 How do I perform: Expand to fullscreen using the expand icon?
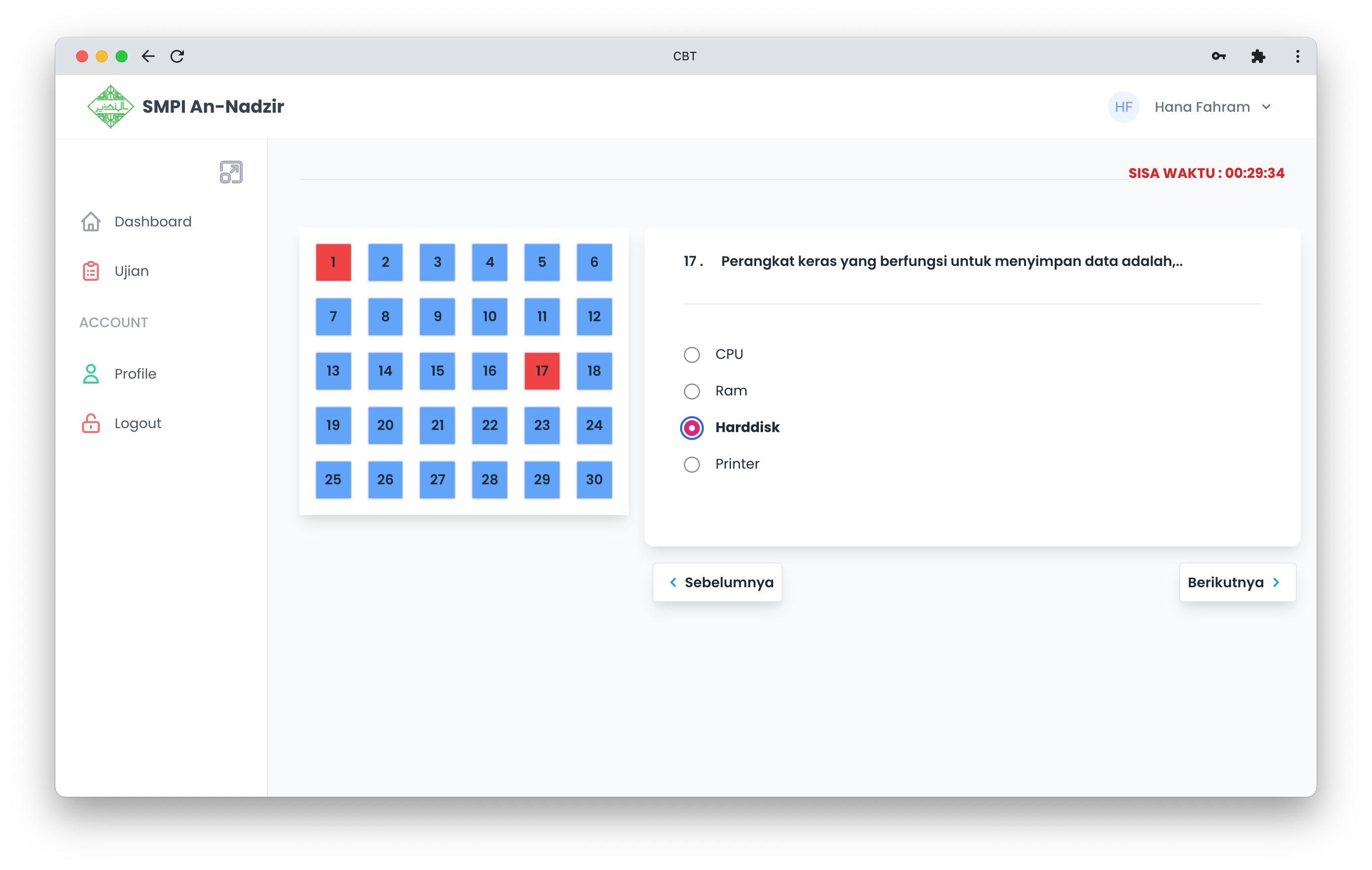click(230, 171)
